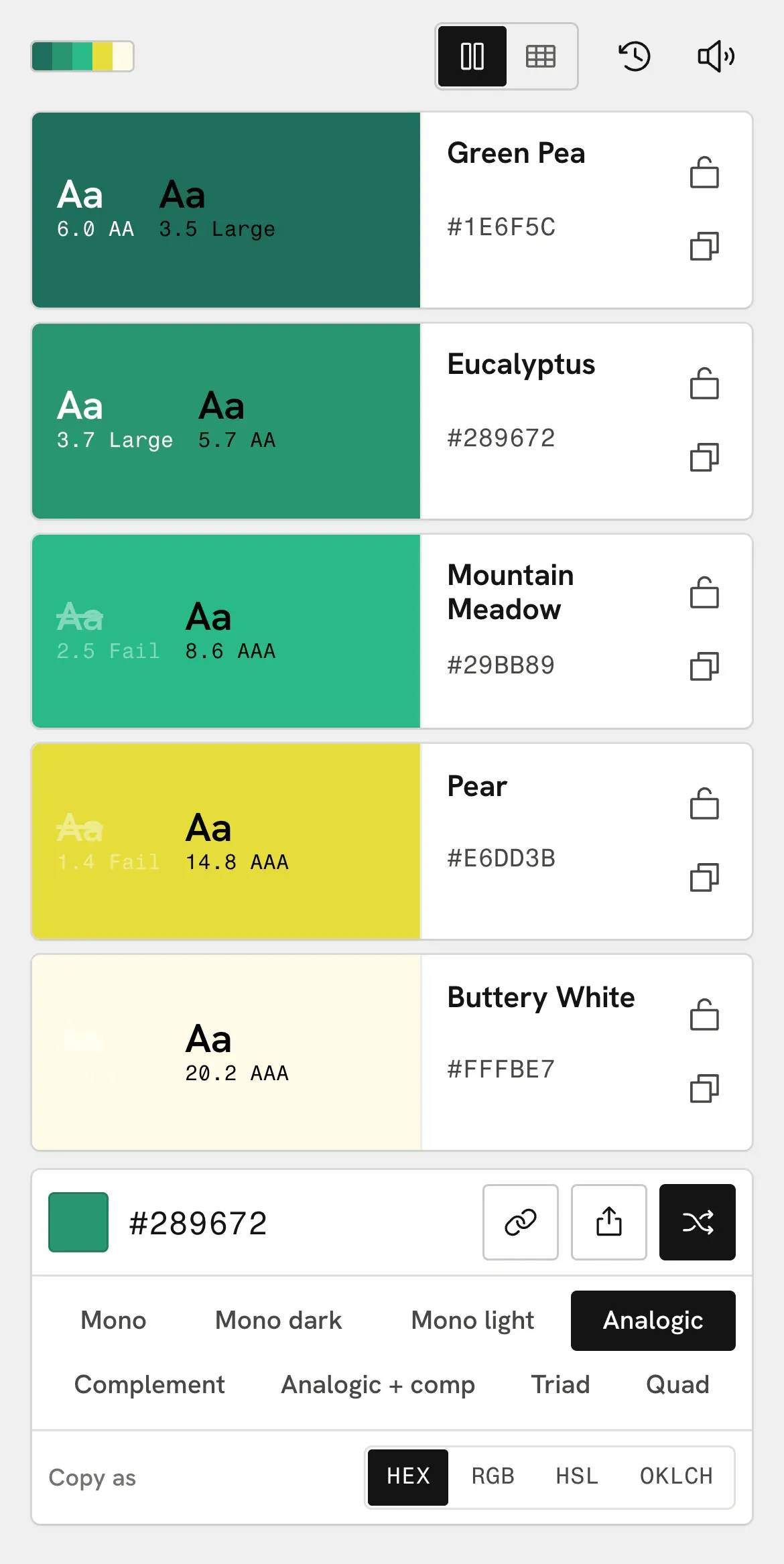Lock the Buttery White color
Screen dimensions: 784x1564
coord(704,1015)
